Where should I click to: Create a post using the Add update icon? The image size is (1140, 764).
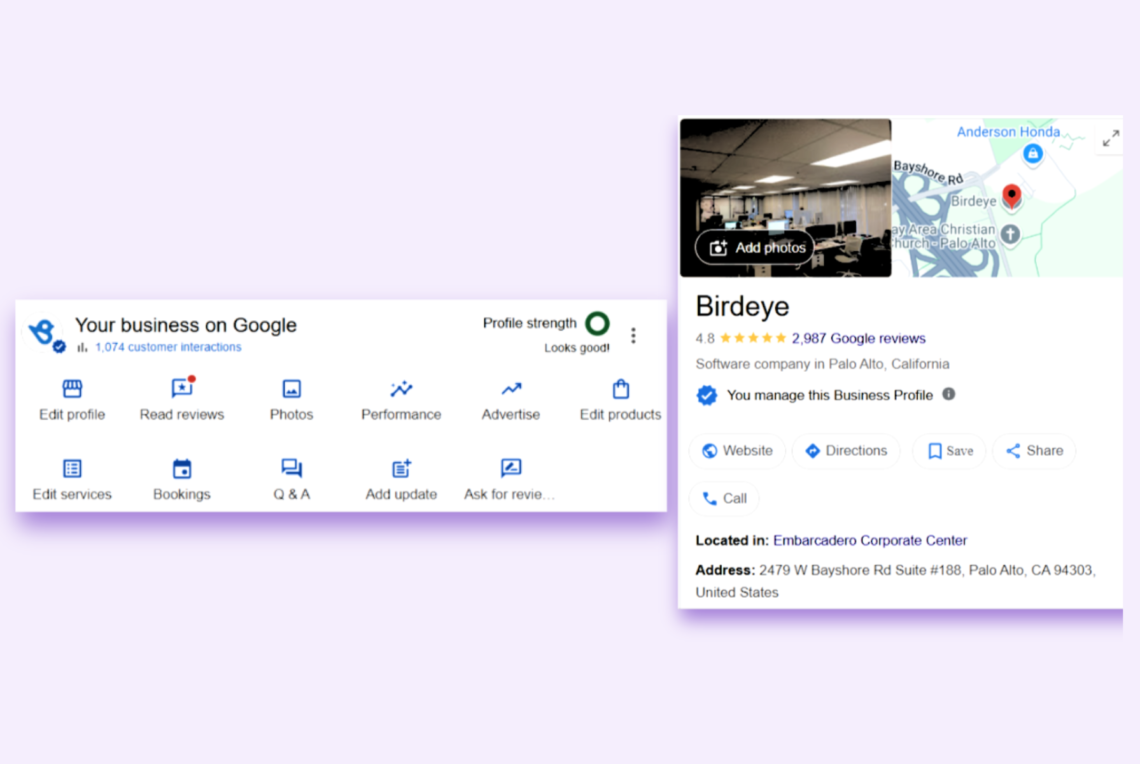click(400, 468)
